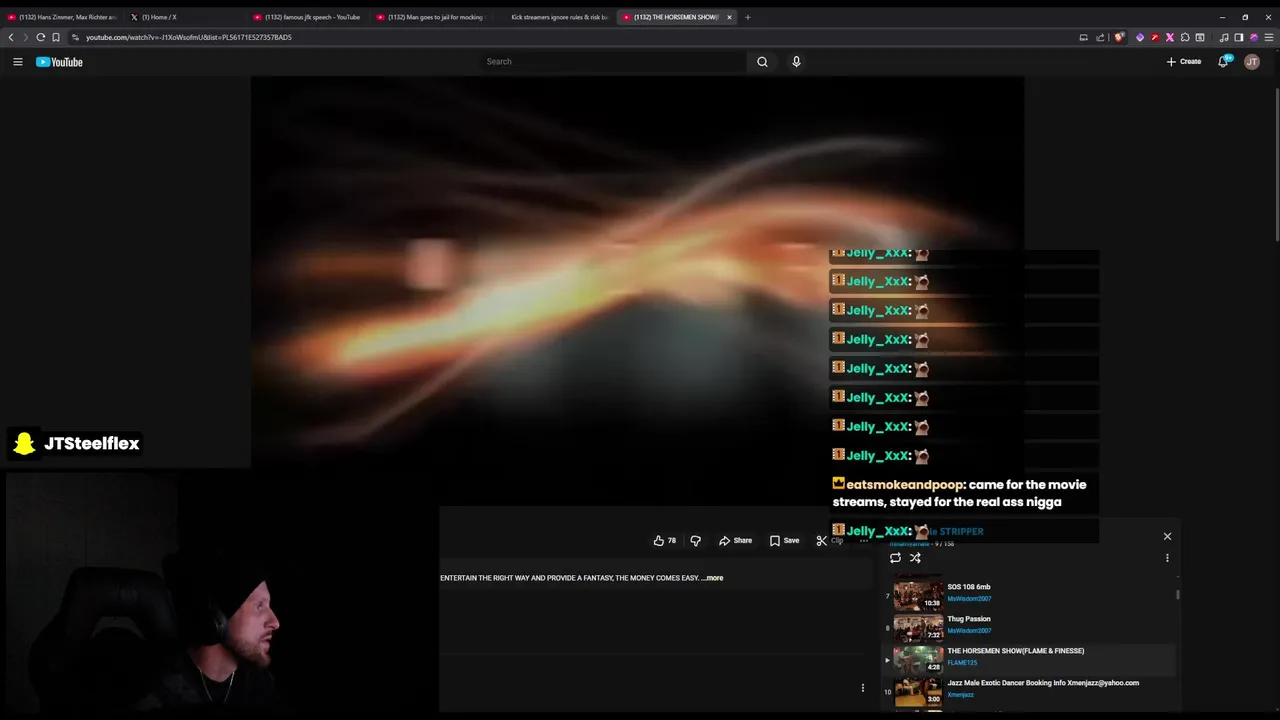Click the browser share page icon
Image resolution: width=1280 pixels, height=720 pixels.
(1100, 37)
